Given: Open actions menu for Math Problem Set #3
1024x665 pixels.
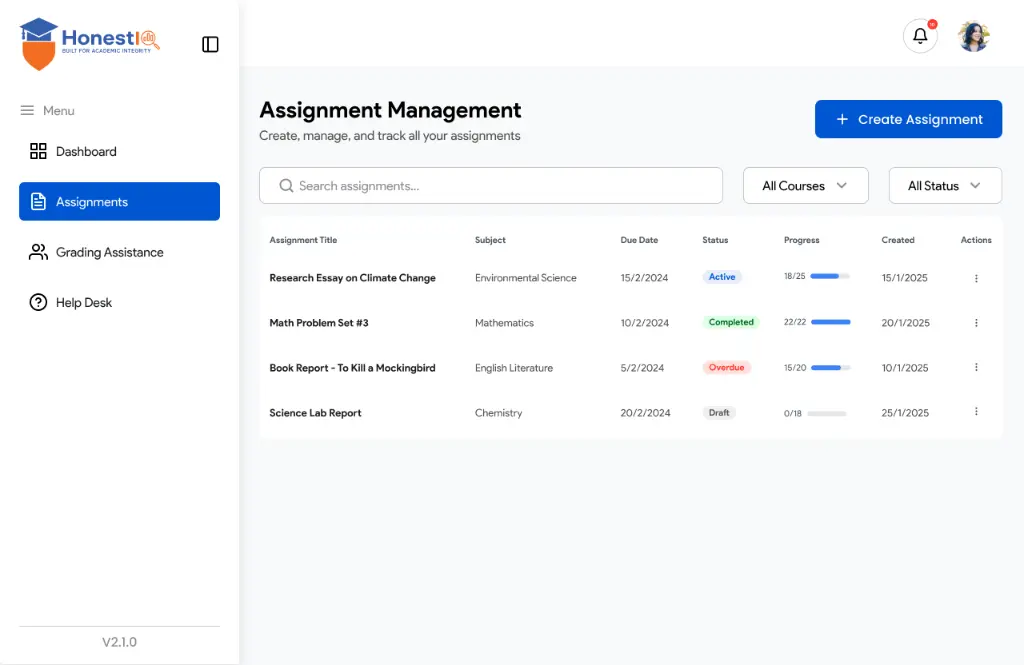Looking at the screenshot, I should 976,323.
